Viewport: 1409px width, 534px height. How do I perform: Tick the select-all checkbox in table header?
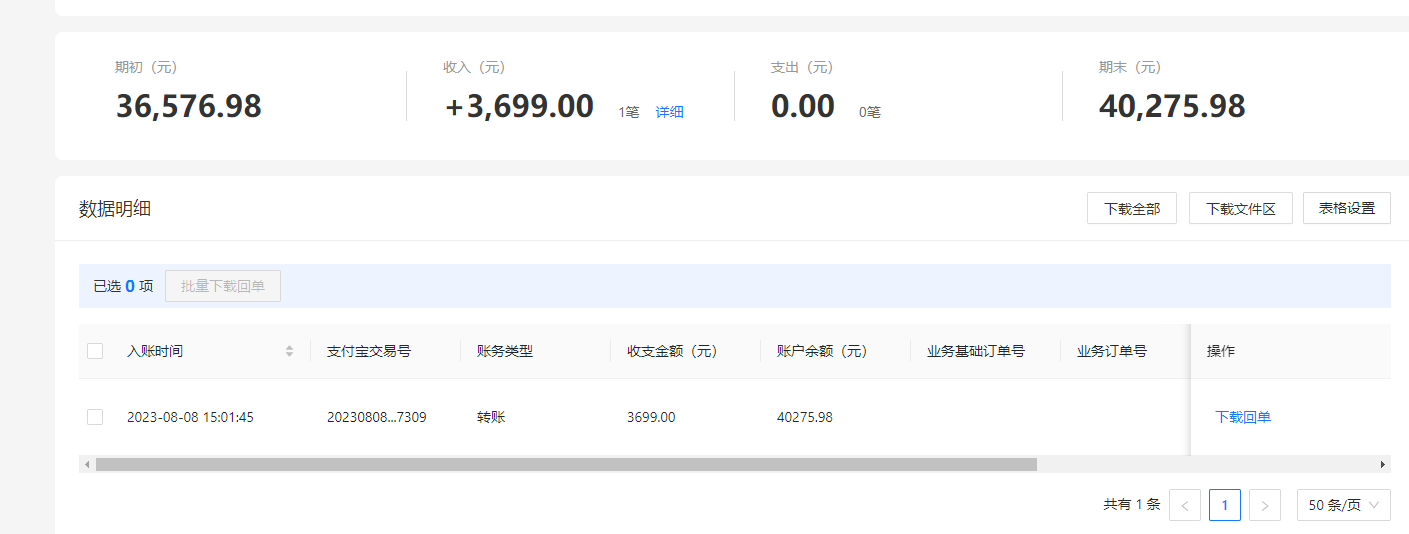click(95, 351)
